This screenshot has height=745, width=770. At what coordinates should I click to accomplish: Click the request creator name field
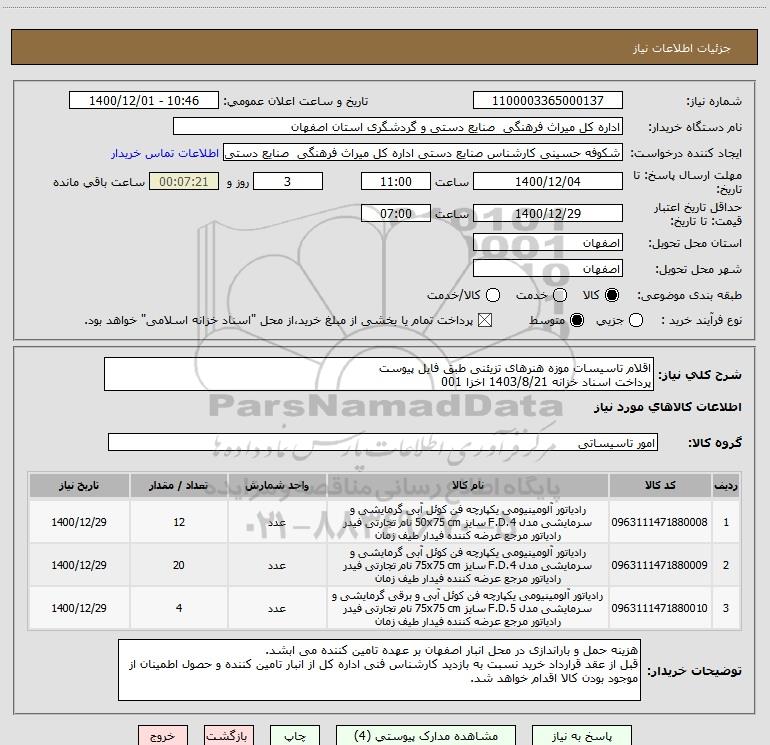click(x=423, y=153)
